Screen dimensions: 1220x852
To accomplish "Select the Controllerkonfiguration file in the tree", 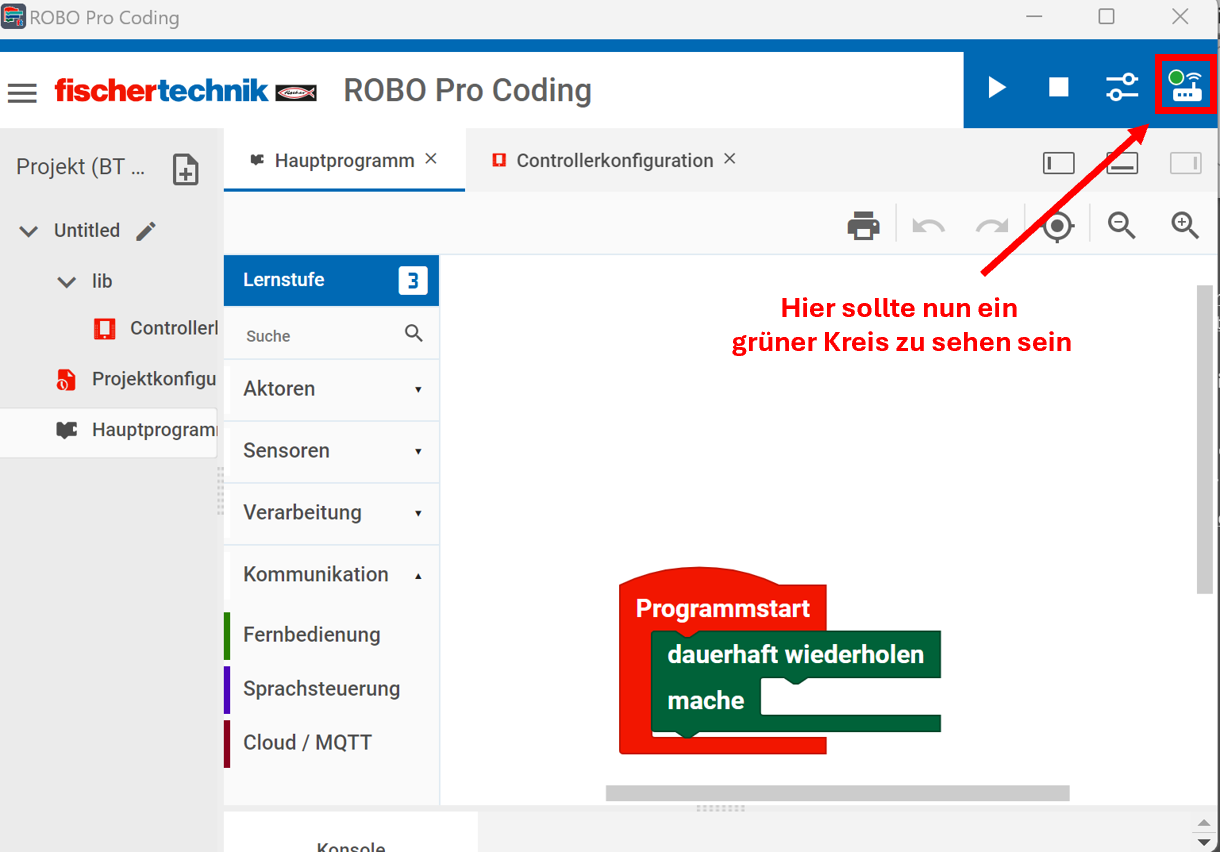I will [155, 328].
